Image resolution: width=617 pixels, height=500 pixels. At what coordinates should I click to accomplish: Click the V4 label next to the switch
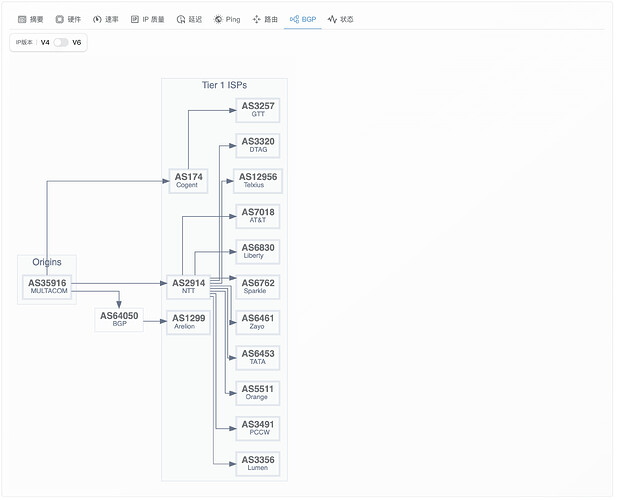click(x=45, y=42)
